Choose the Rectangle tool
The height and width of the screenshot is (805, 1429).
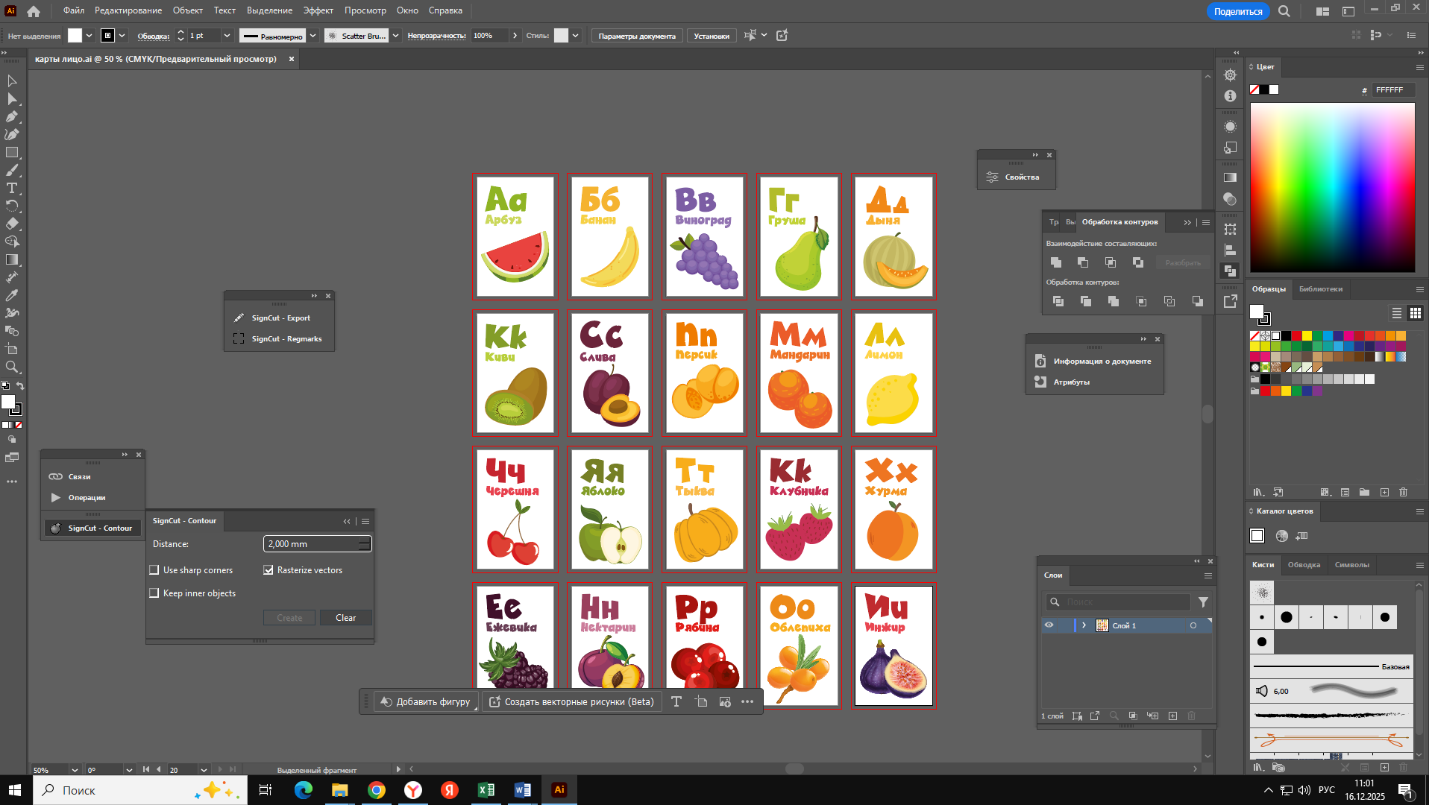tap(12, 153)
